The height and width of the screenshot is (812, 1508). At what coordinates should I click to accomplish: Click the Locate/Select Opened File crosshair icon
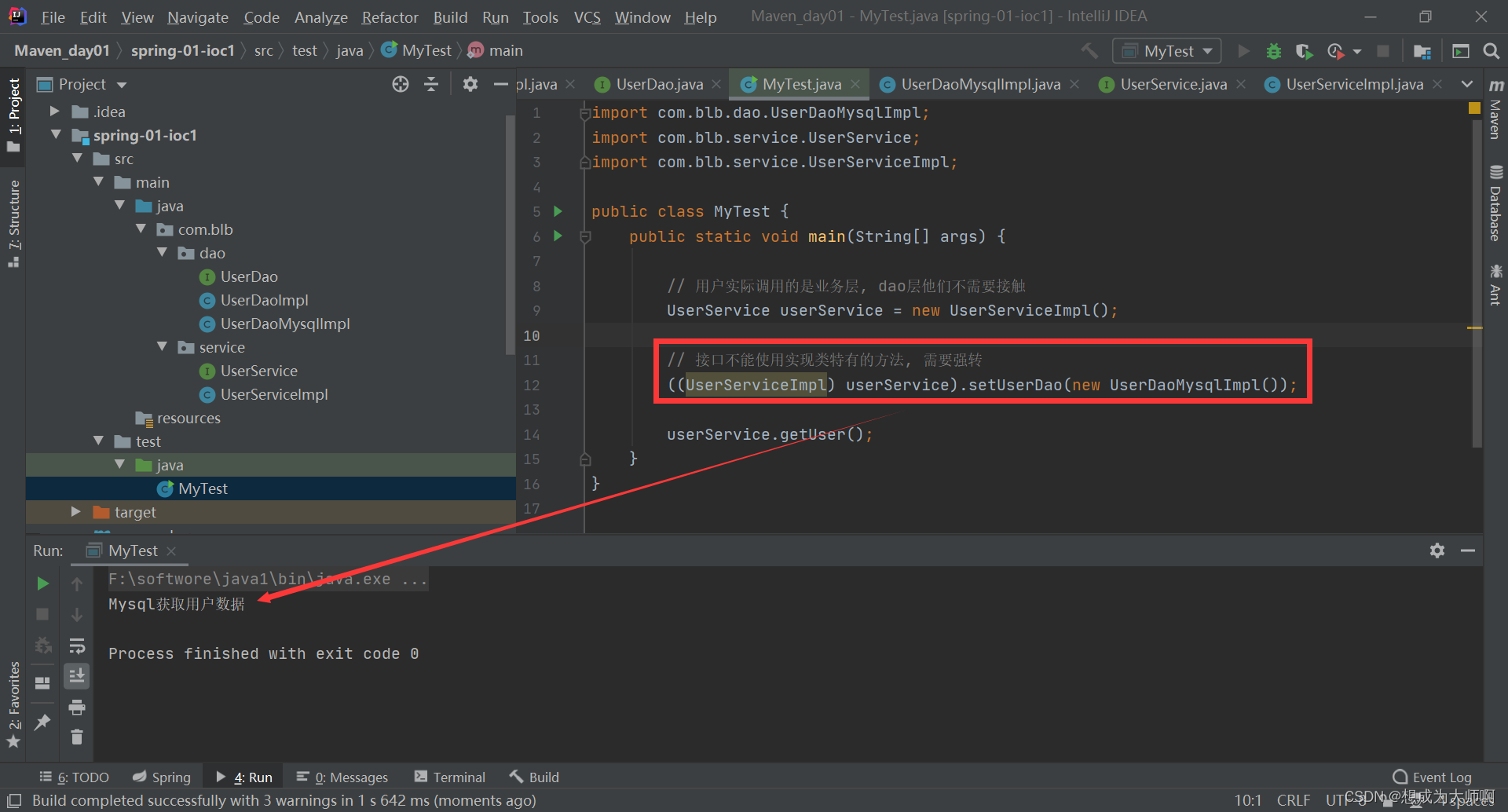pyautogui.click(x=401, y=84)
